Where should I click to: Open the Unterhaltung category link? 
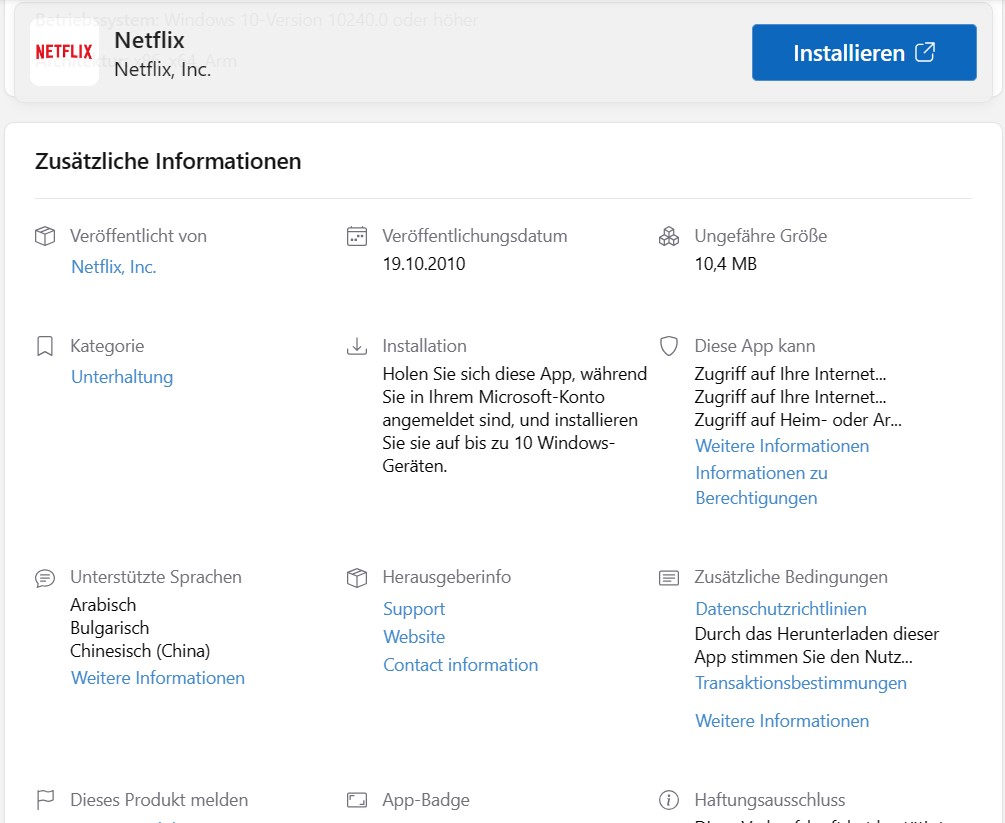[122, 377]
